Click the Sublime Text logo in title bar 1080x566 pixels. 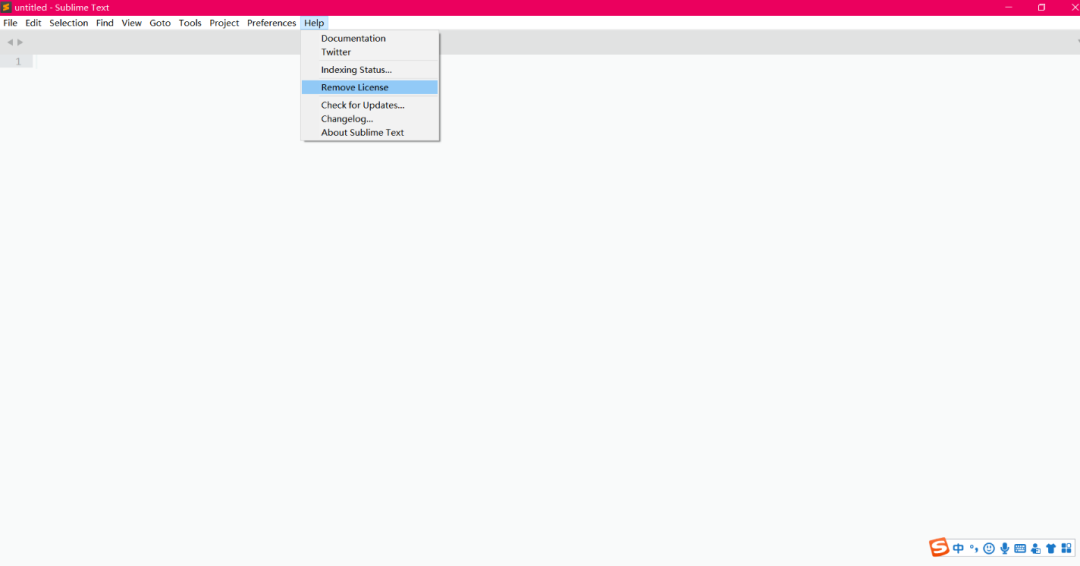(x=6, y=7)
